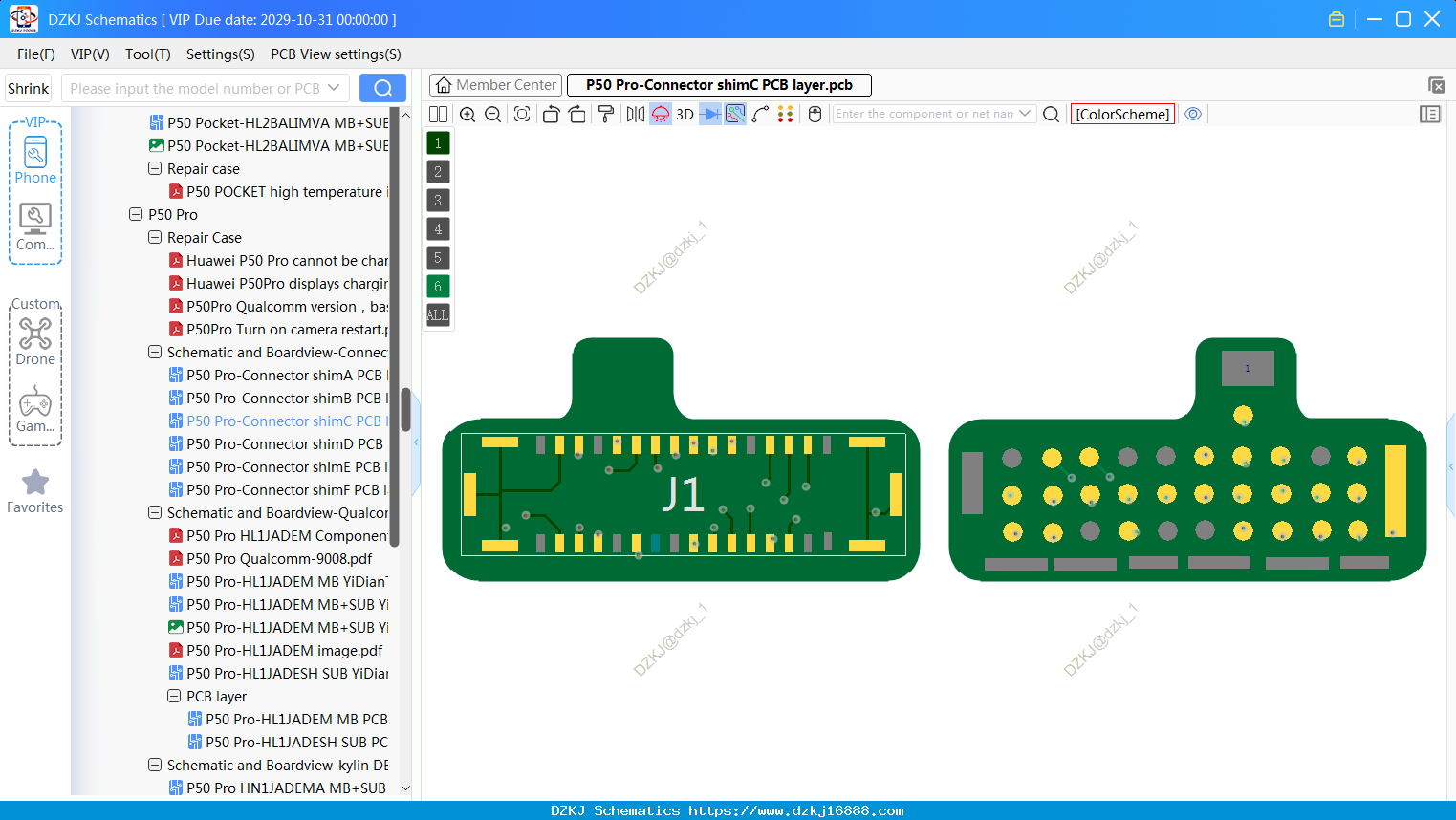This screenshot has width=1456, height=820.
Task: Toggle PCB layer 2
Action: (438, 172)
